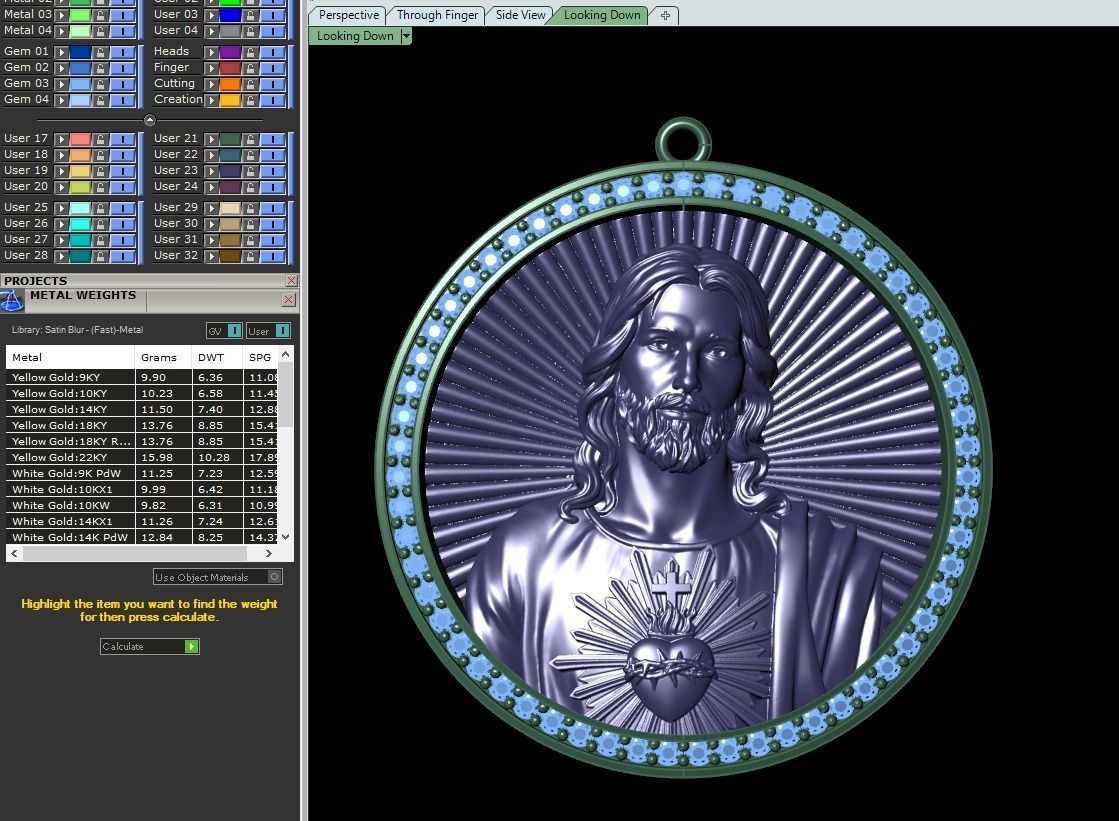Switch to the Side View tab
This screenshot has width=1119, height=821.
pos(520,15)
